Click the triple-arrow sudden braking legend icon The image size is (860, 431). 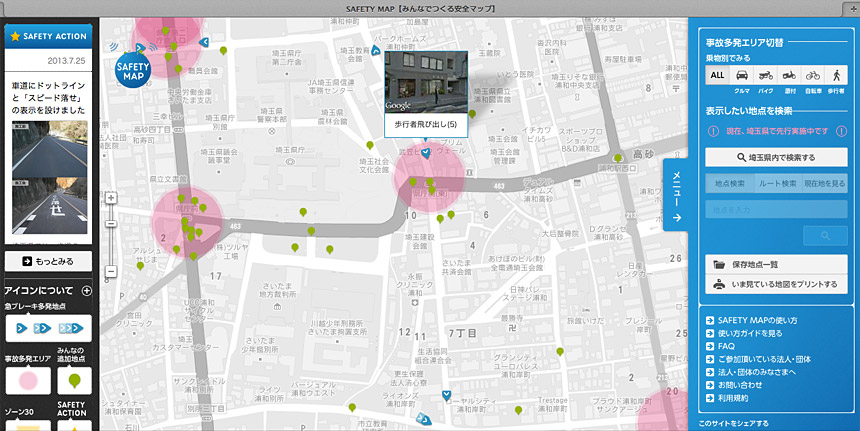[x=71, y=328]
